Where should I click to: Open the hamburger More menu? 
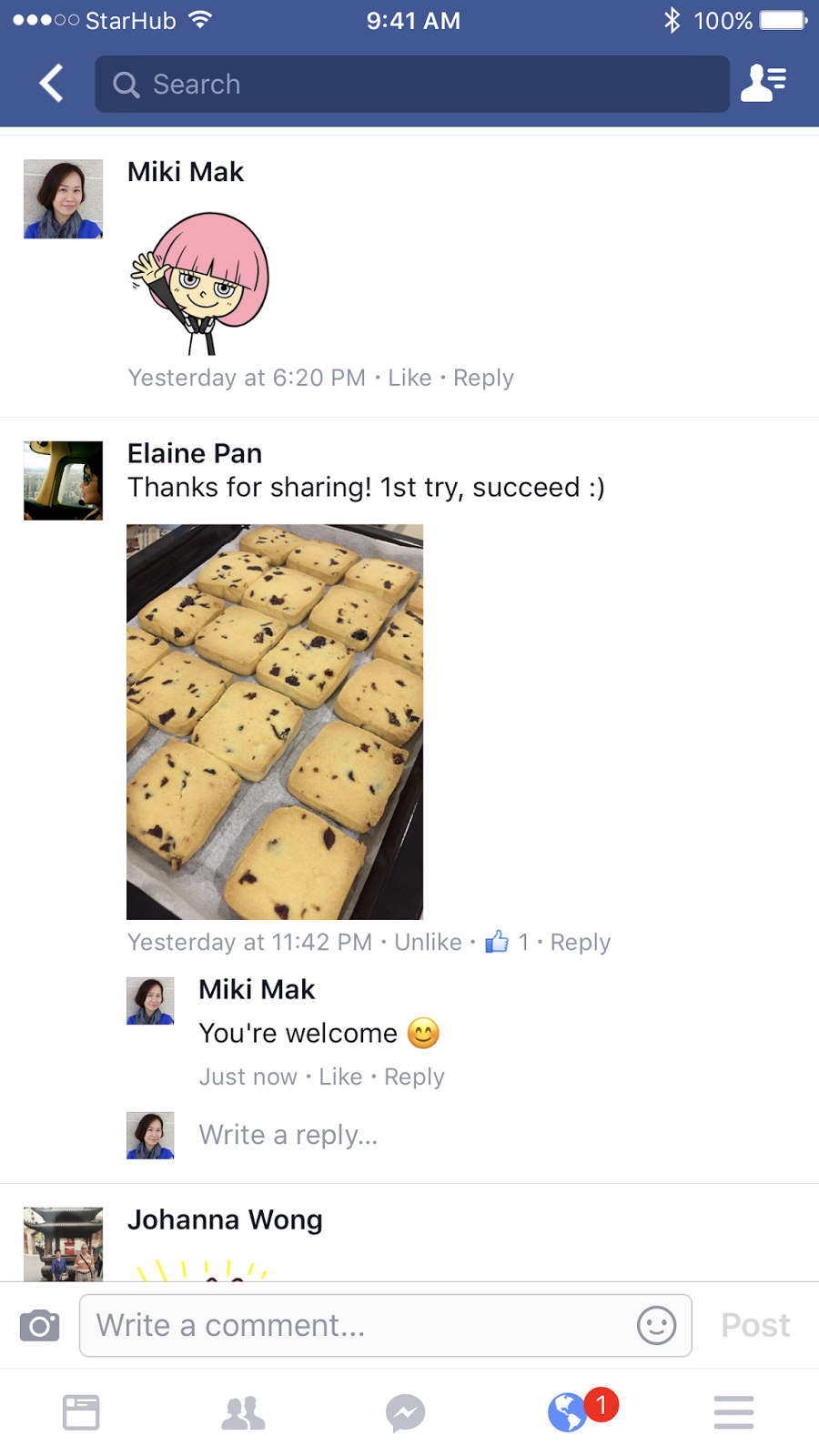733,1412
